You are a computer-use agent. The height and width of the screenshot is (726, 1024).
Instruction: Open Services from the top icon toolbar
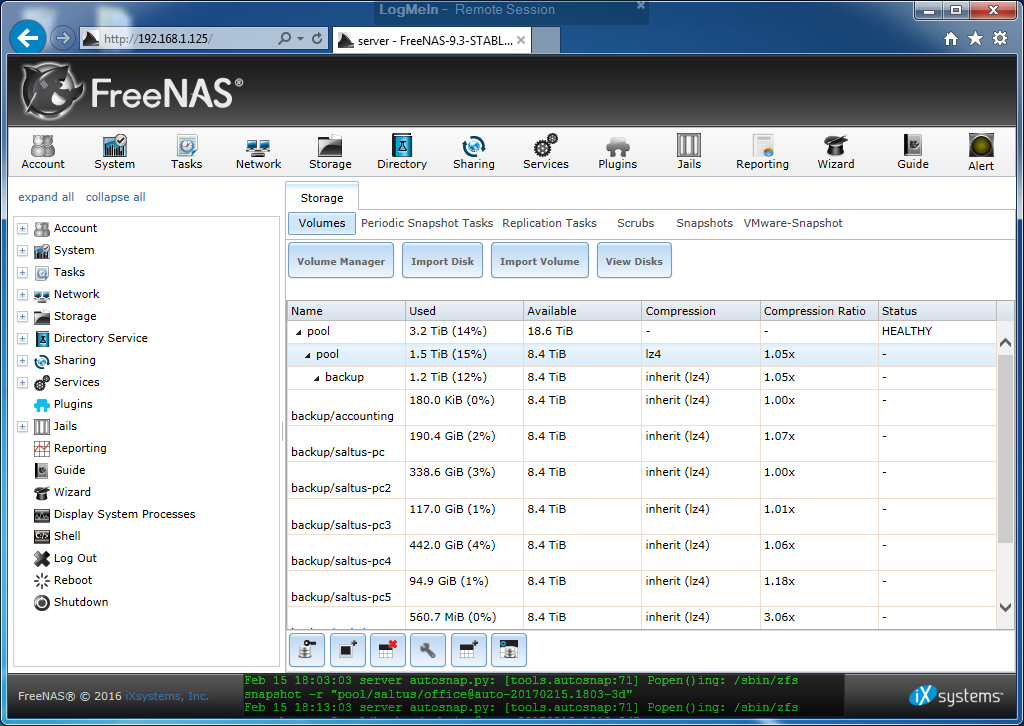(546, 151)
